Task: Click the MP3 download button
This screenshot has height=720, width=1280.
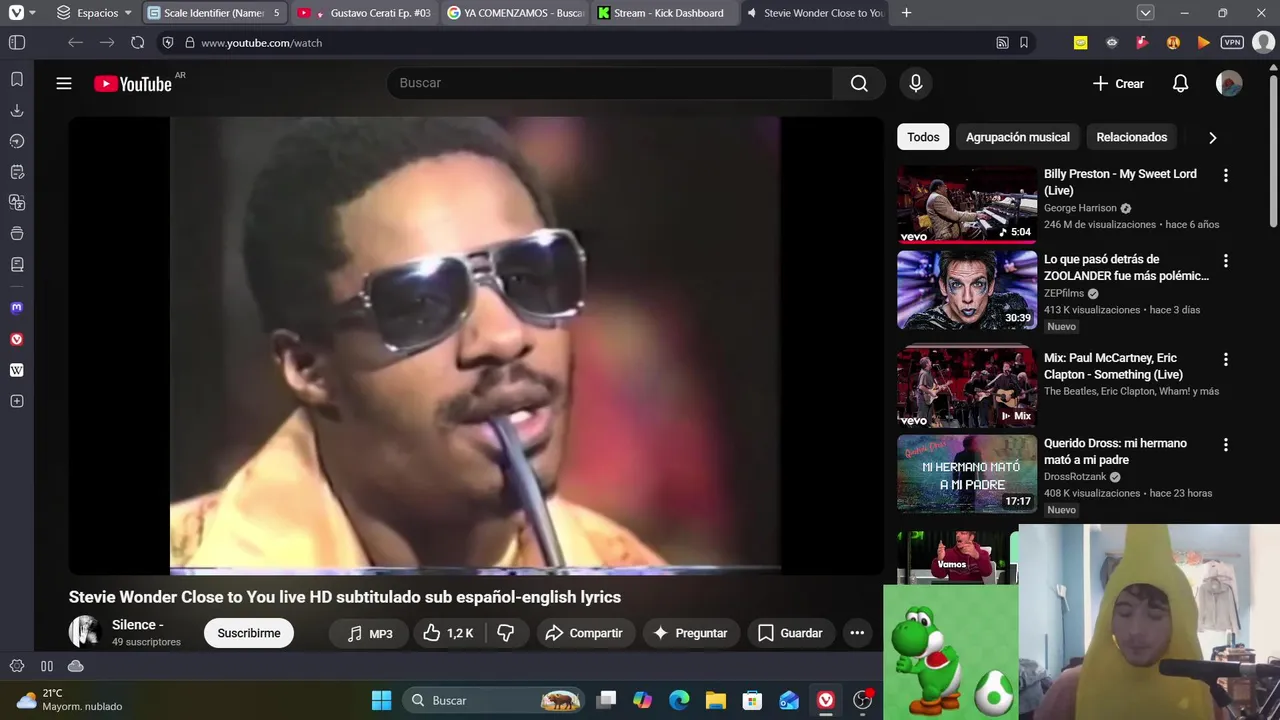Action: point(370,633)
